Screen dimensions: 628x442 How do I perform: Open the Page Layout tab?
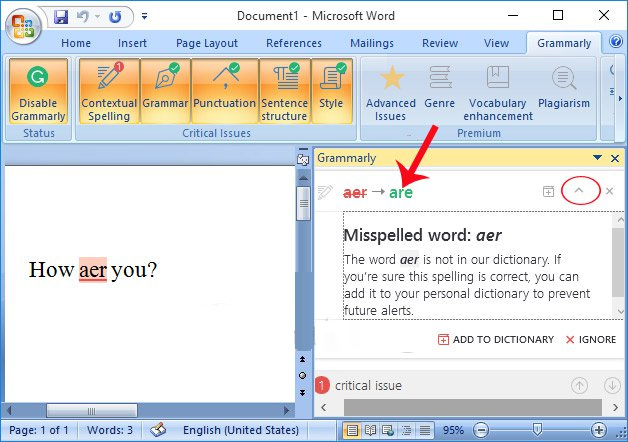pos(207,43)
